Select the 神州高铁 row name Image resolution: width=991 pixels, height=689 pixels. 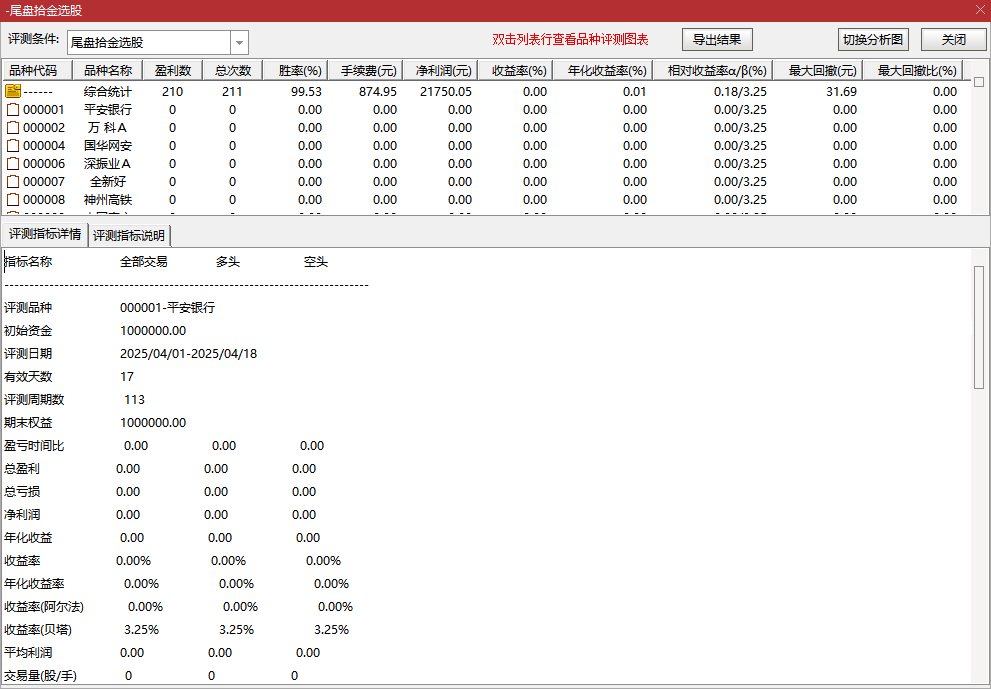(x=107, y=200)
